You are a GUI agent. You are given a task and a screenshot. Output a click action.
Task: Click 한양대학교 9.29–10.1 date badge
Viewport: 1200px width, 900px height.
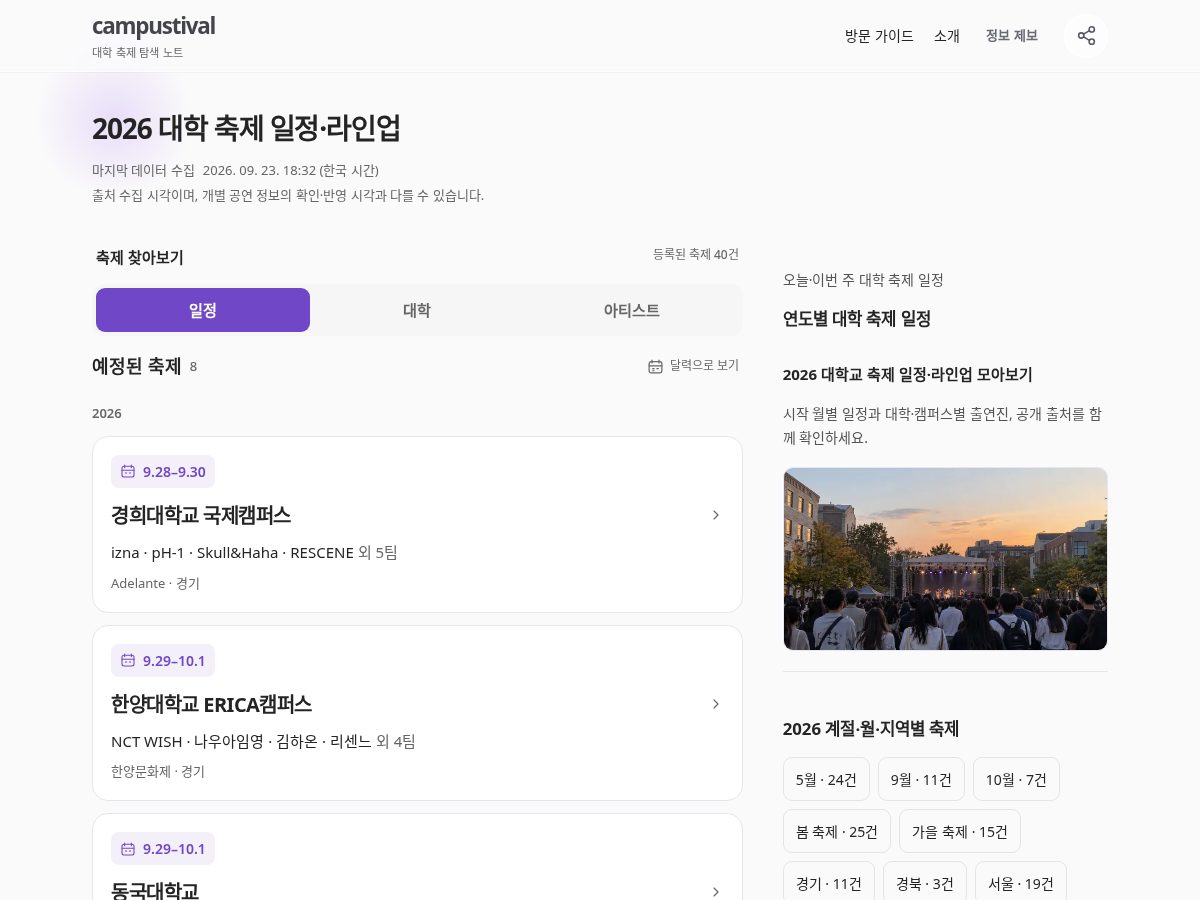[163, 660]
